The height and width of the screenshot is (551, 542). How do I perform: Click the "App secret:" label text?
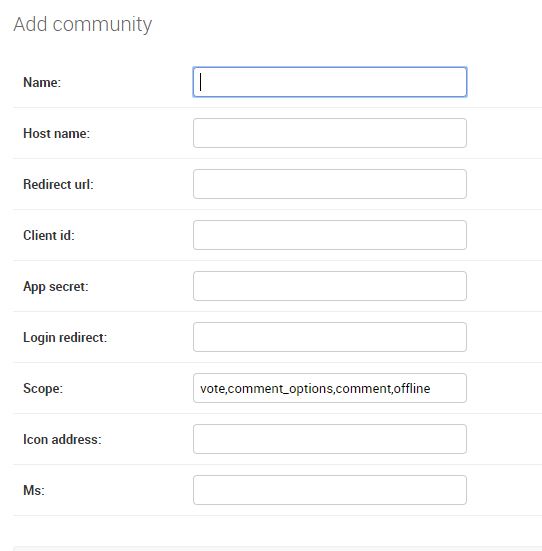point(56,286)
